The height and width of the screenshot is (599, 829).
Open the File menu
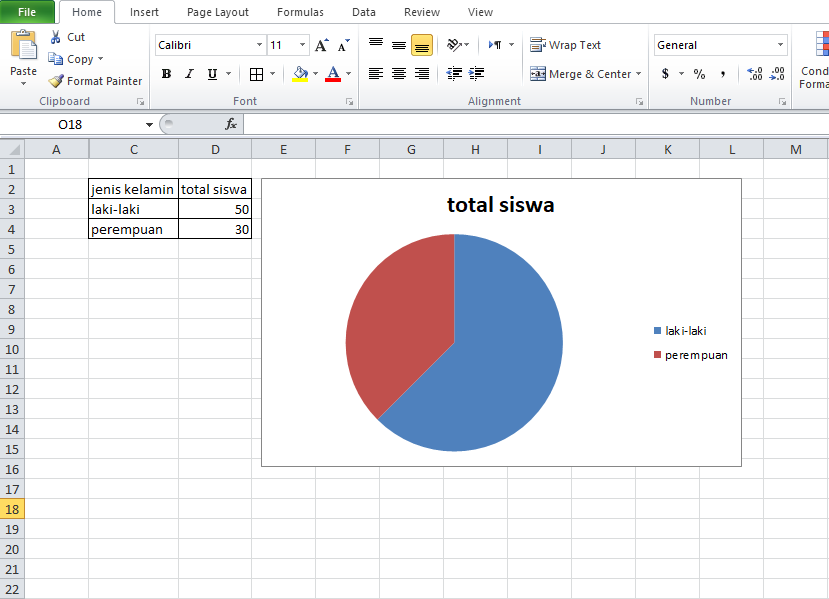click(x=26, y=12)
